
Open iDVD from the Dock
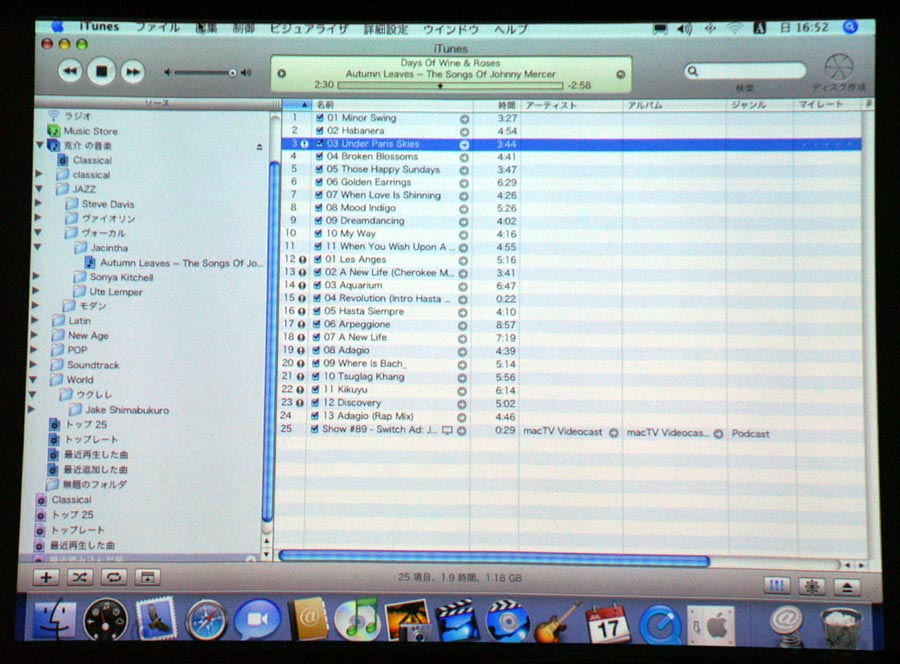pyautogui.click(x=507, y=620)
